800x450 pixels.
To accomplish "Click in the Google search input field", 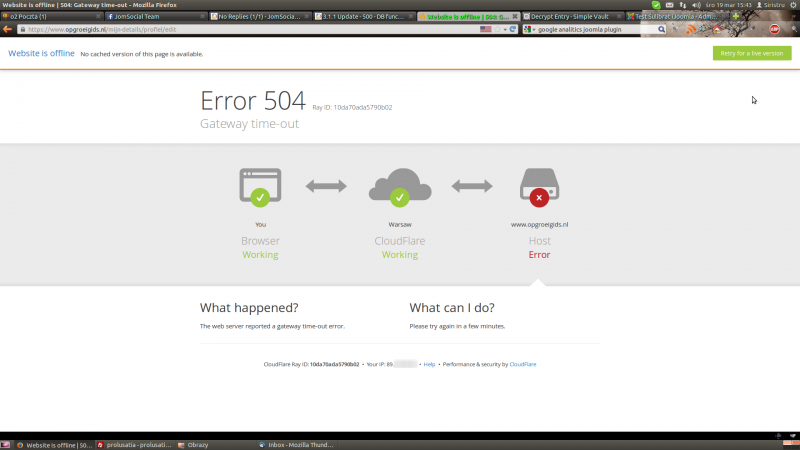I will [596, 30].
